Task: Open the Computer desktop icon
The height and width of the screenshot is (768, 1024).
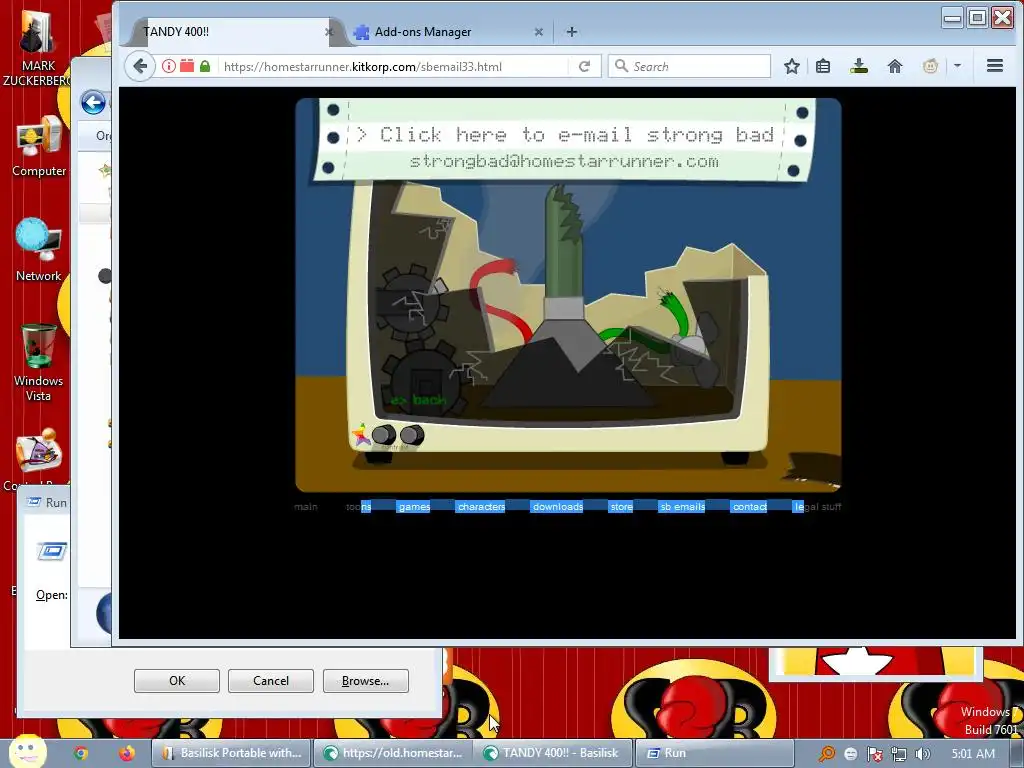Action: click(x=39, y=147)
